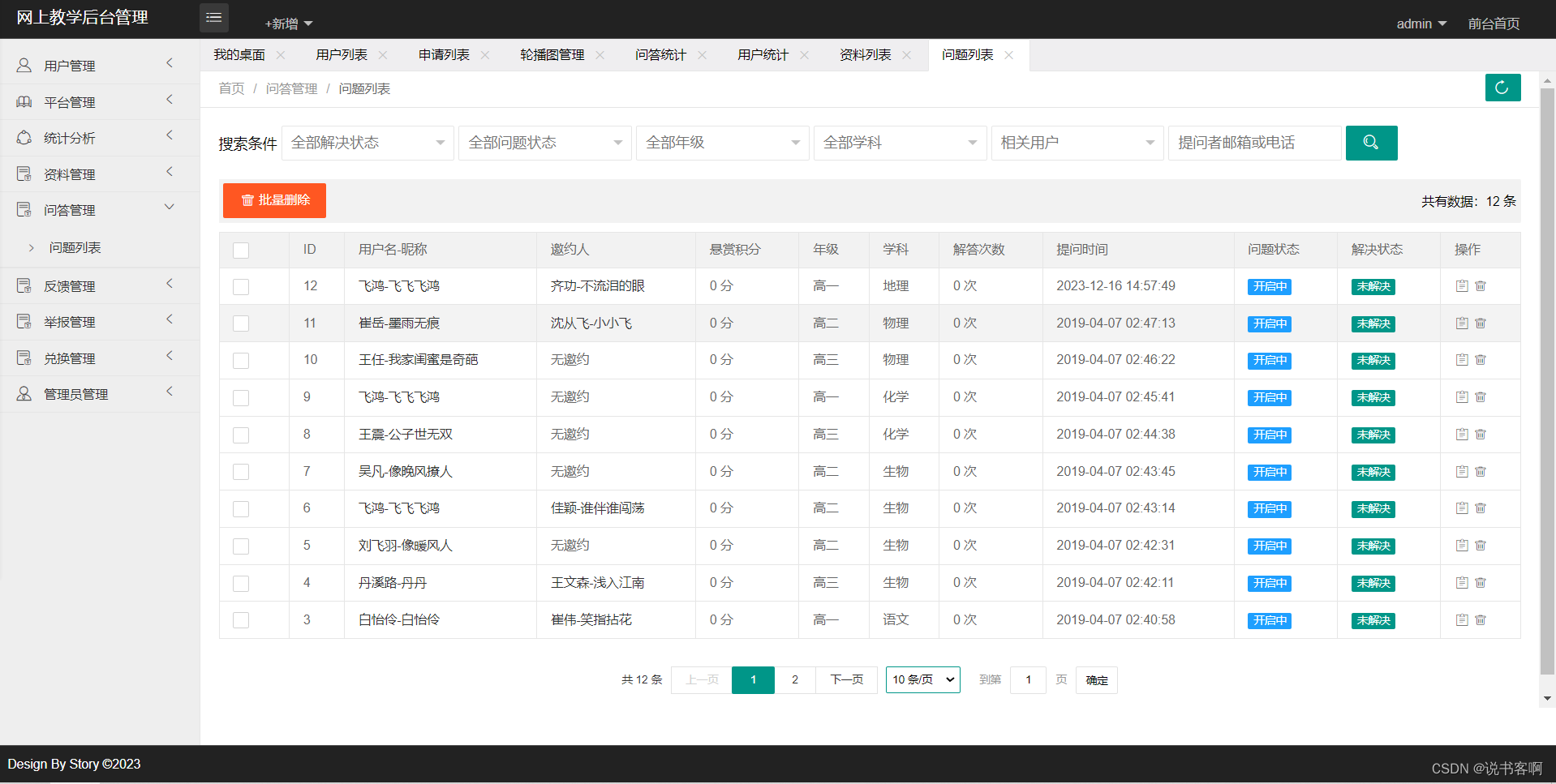The height and width of the screenshot is (784, 1556).
Task: Click the delete trash icon for row ID 6
Action: point(1481,508)
